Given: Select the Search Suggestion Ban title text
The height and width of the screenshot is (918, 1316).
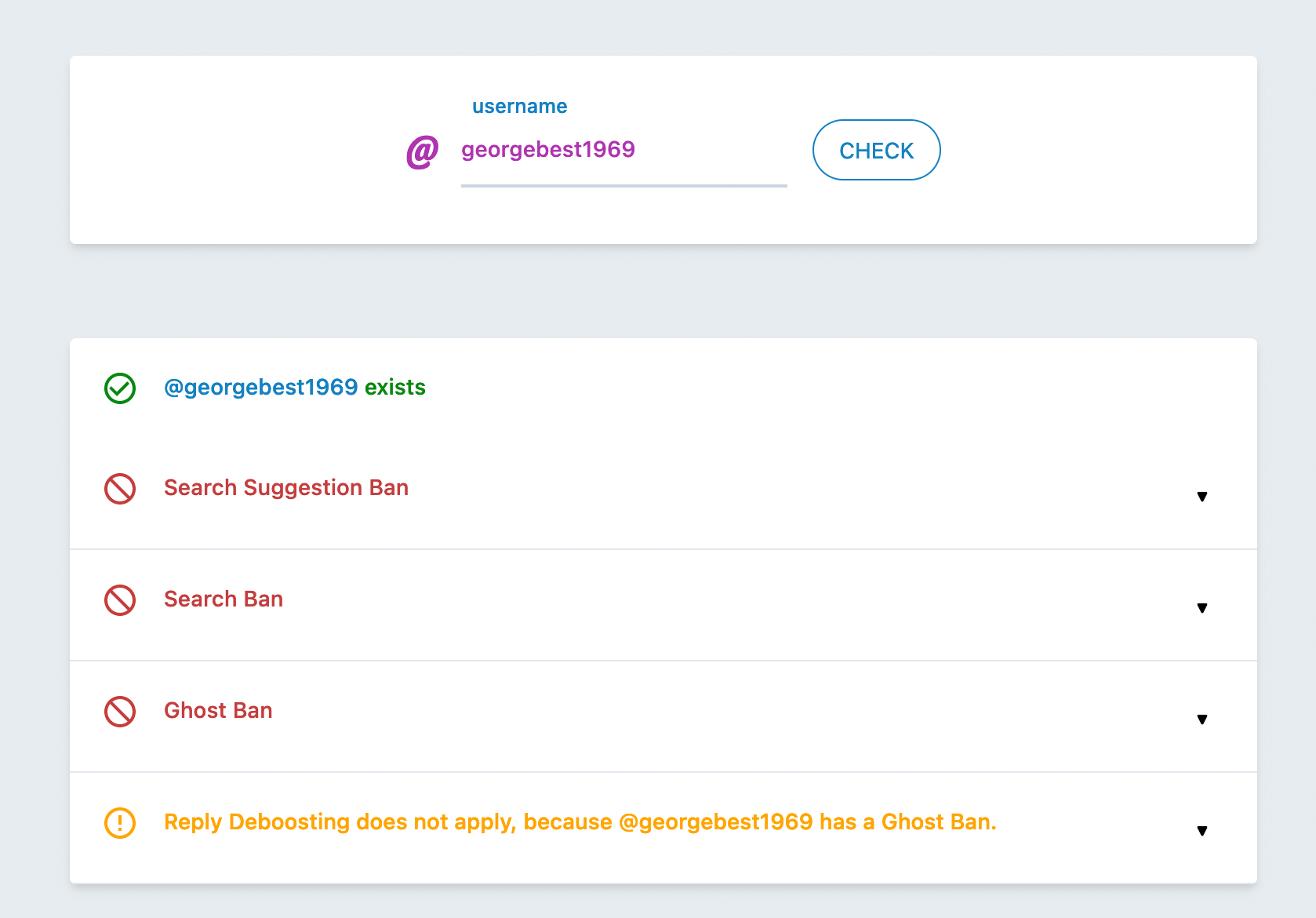Looking at the screenshot, I should pos(286,488).
